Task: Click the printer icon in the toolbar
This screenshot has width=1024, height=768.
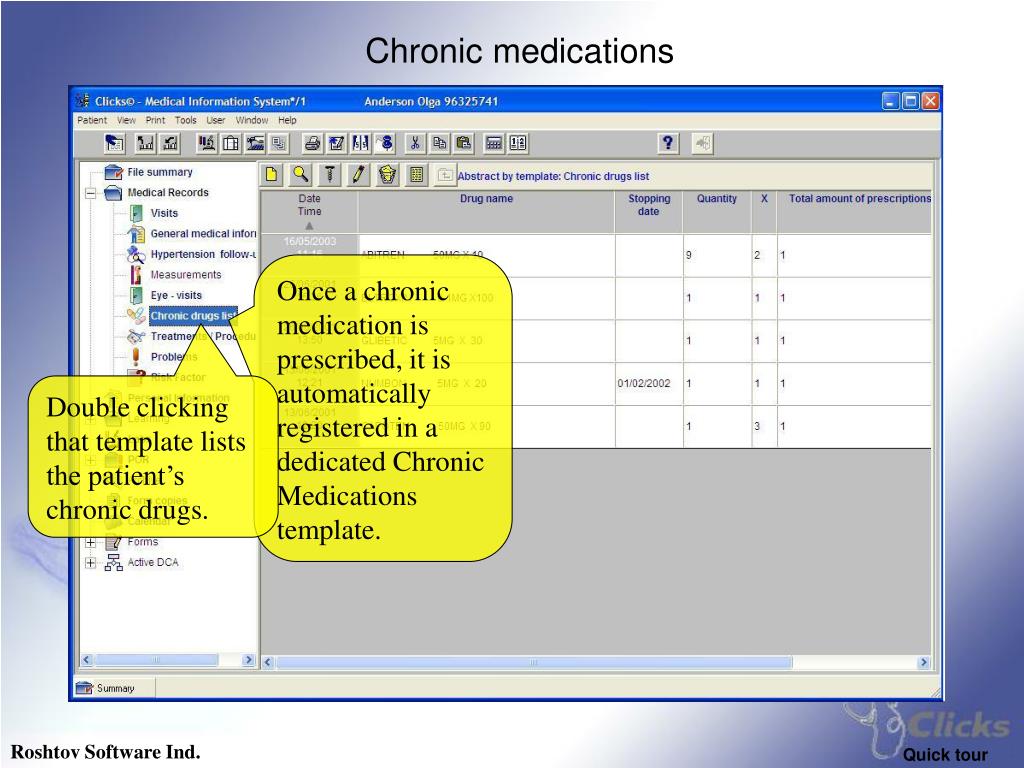Action: tap(312, 143)
